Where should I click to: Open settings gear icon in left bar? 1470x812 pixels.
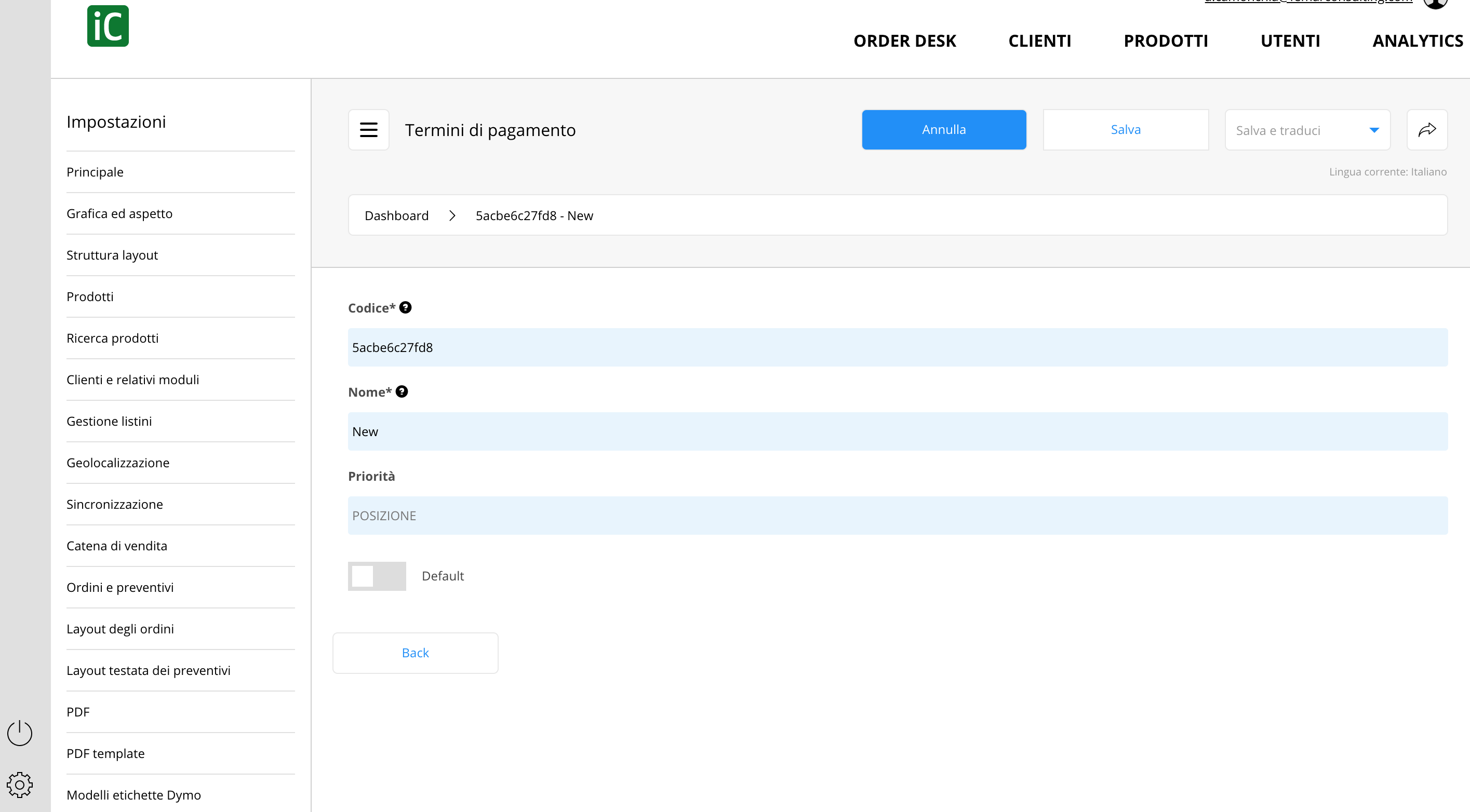(19, 785)
